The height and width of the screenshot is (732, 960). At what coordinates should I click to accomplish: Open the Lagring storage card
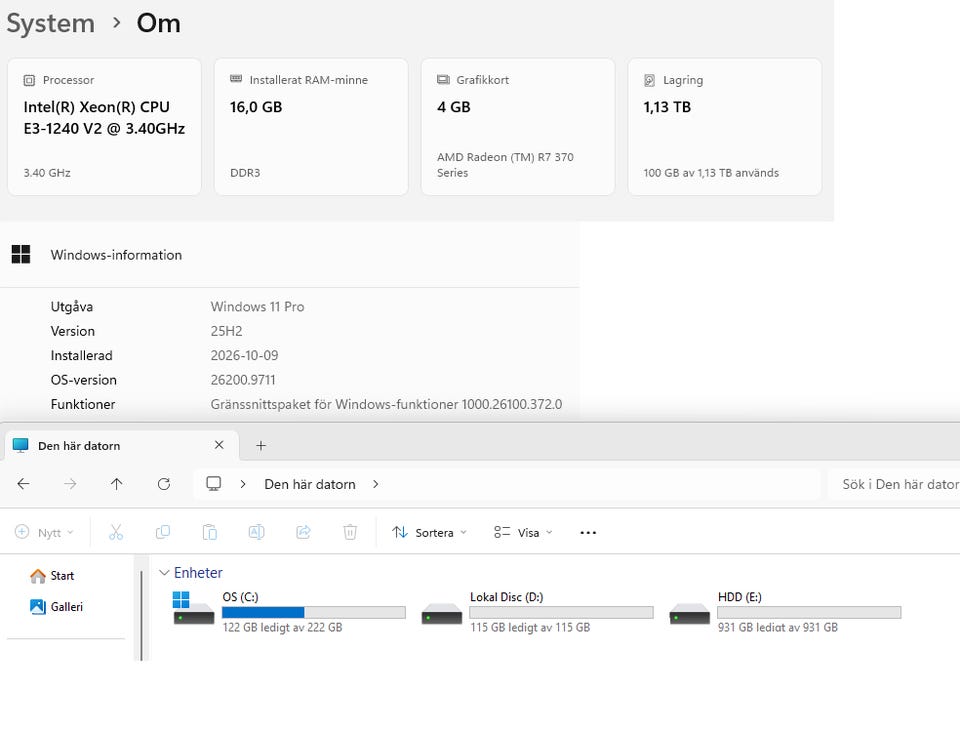pyautogui.click(x=725, y=127)
